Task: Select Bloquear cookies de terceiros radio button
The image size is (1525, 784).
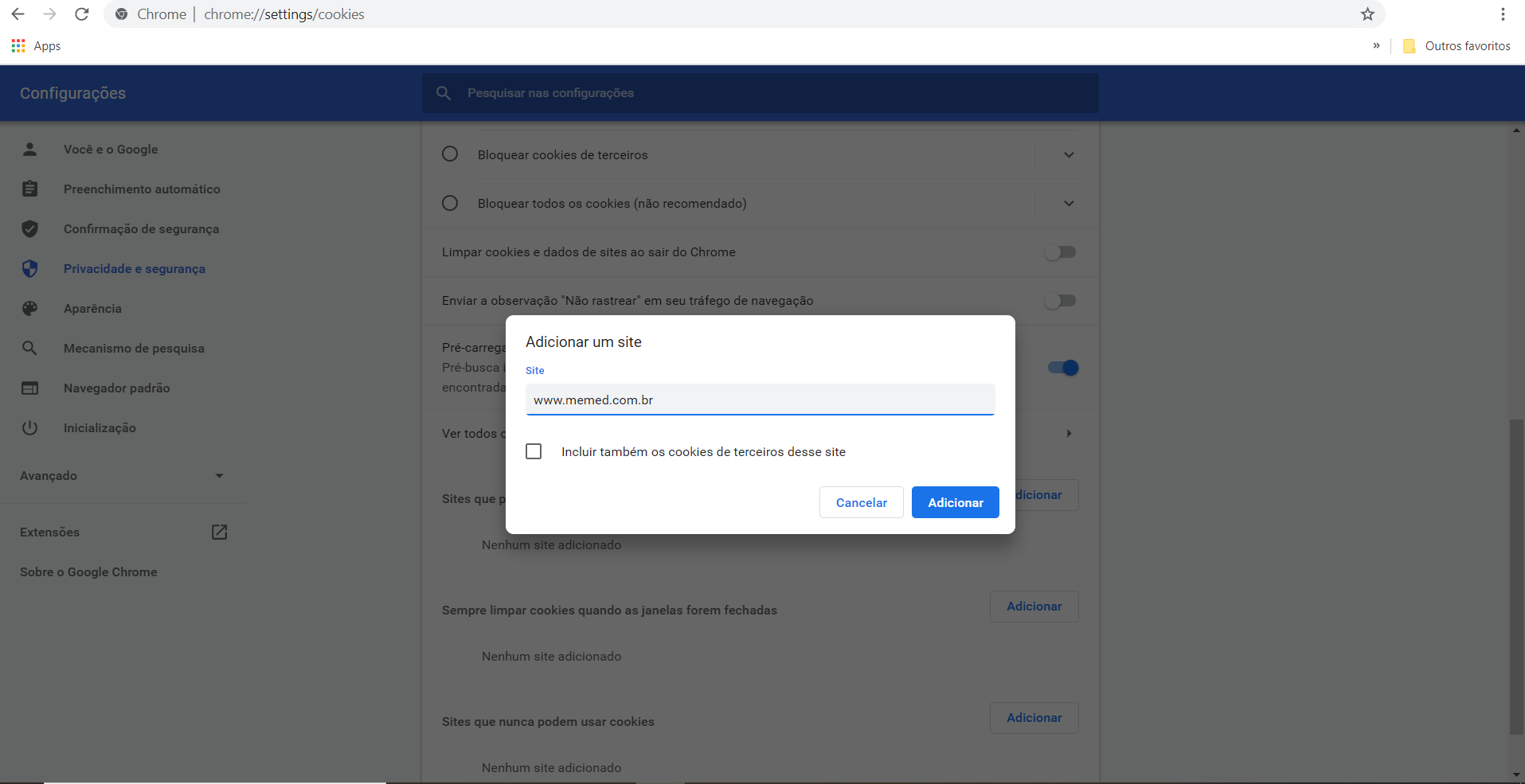Action: (x=450, y=154)
